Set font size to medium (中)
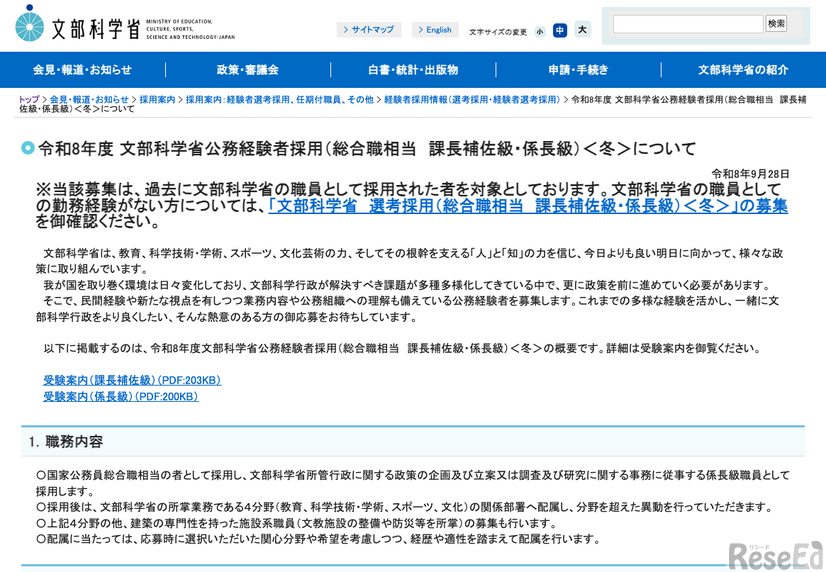Screen dimensions: 826x572 coord(560,31)
